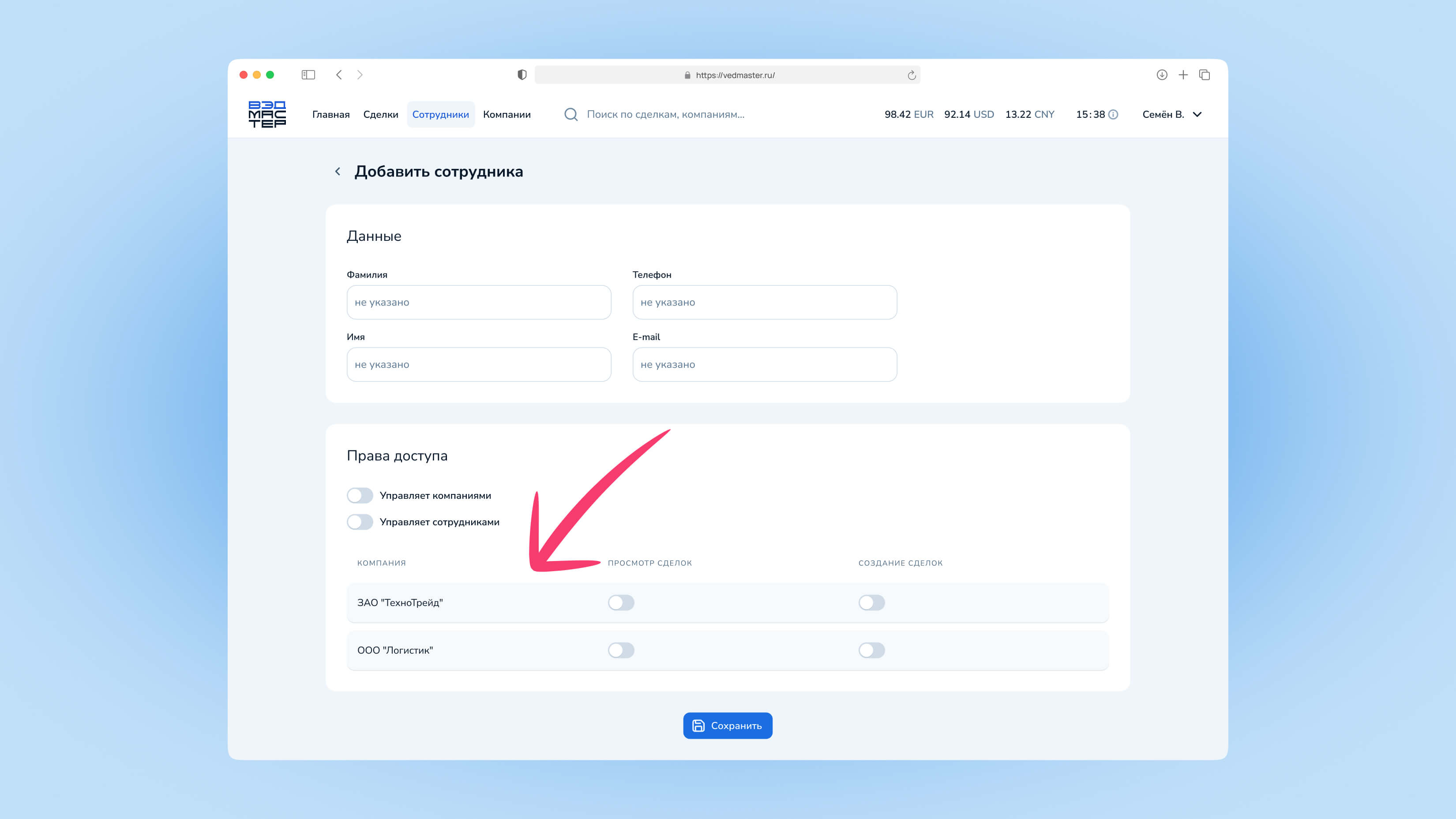Viewport: 1456px width, 819px height.
Task: Click the info icon beside the time
Action: [x=1113, y=115]
